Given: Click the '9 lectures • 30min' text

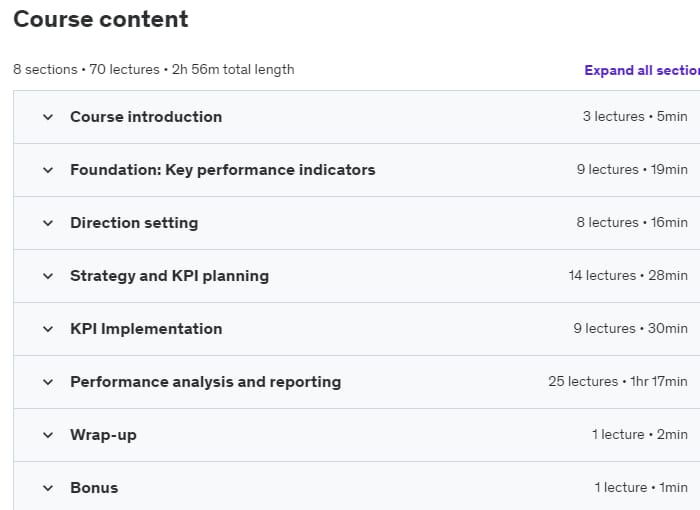Looking at the screenshot, I should pyautogui.click(x=630, y=329).
